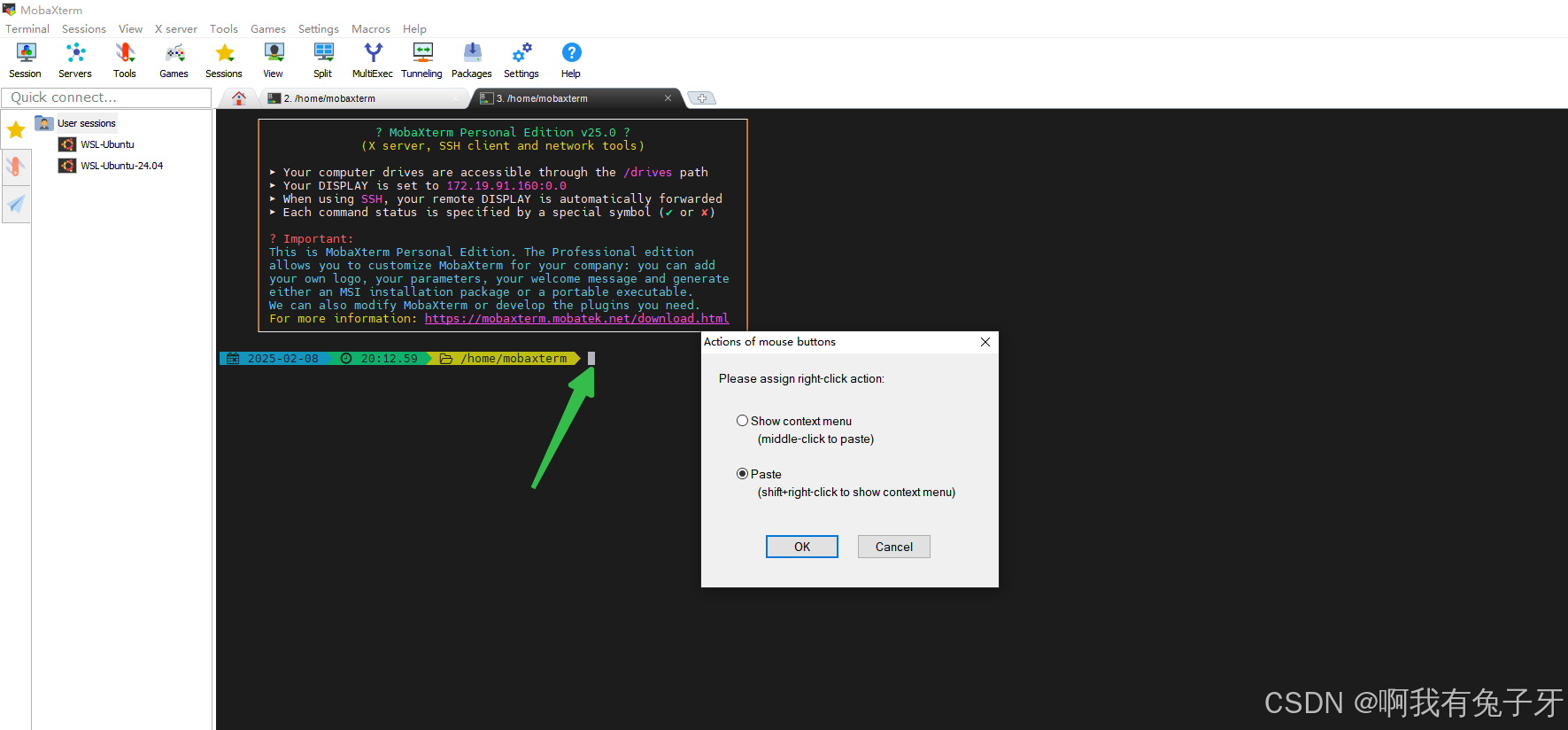The width and height of the screenshot is (1568, 730).
Task: Open the Tunneling toolbar icon
Action: (x=422, y=53)
